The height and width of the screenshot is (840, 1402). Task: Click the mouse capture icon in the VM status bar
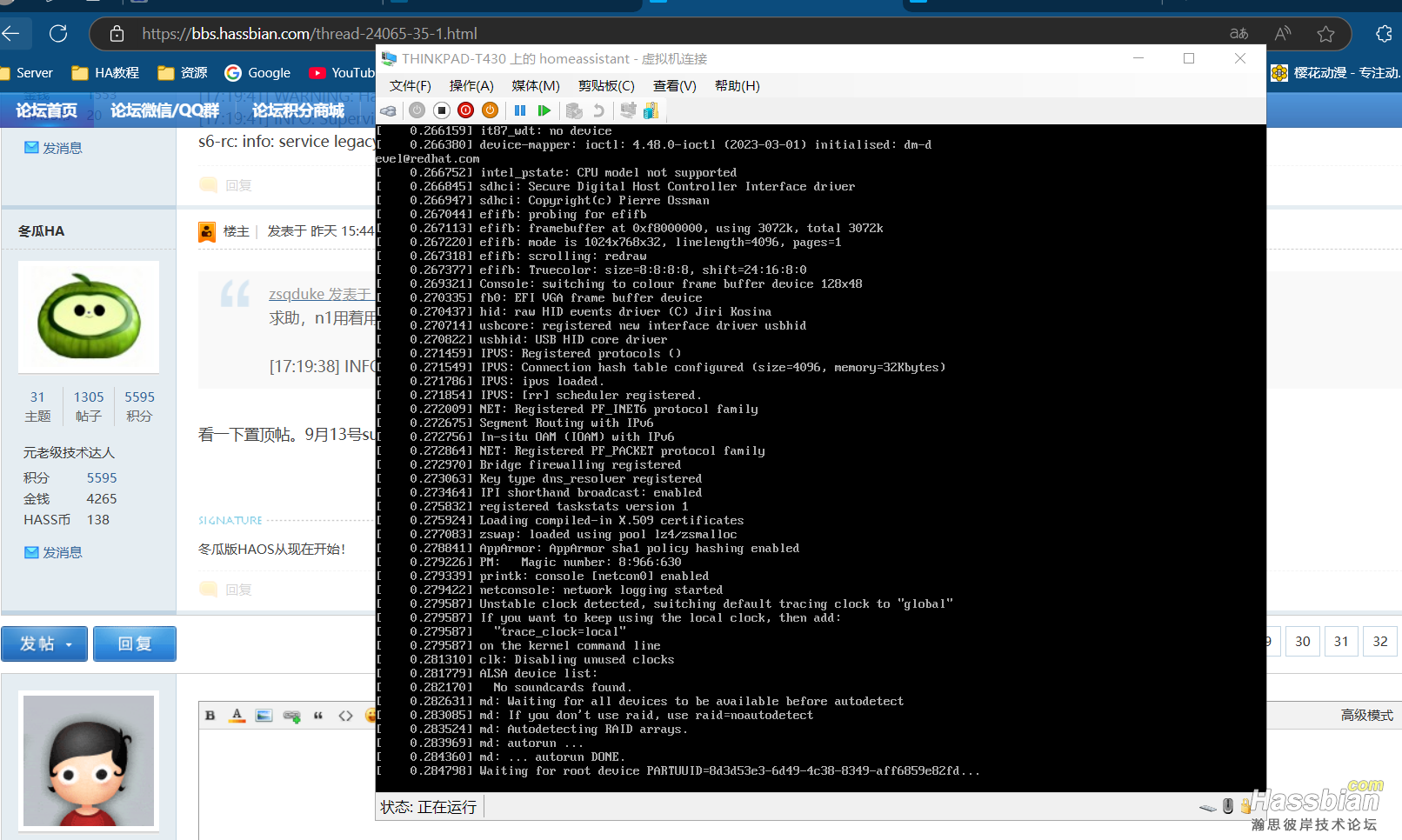tap(1227, 806)
